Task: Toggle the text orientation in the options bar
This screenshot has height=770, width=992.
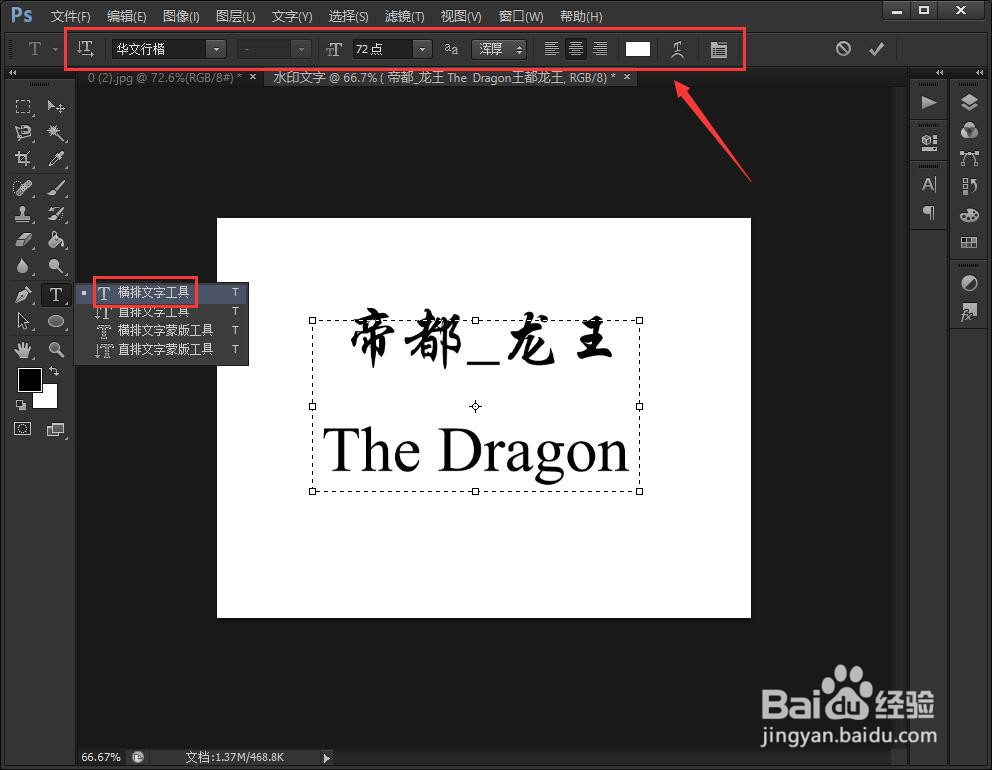Action: click(86, 48)
